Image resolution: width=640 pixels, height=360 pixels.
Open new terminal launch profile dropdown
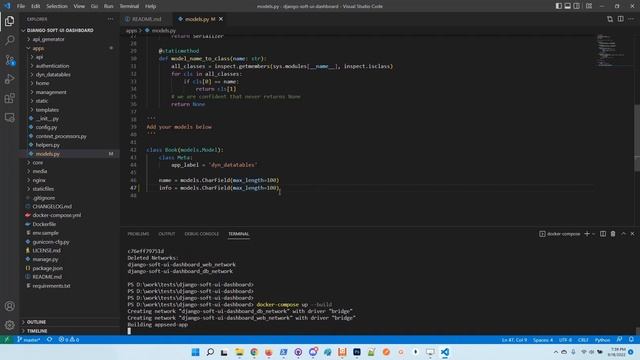point(593,234)
